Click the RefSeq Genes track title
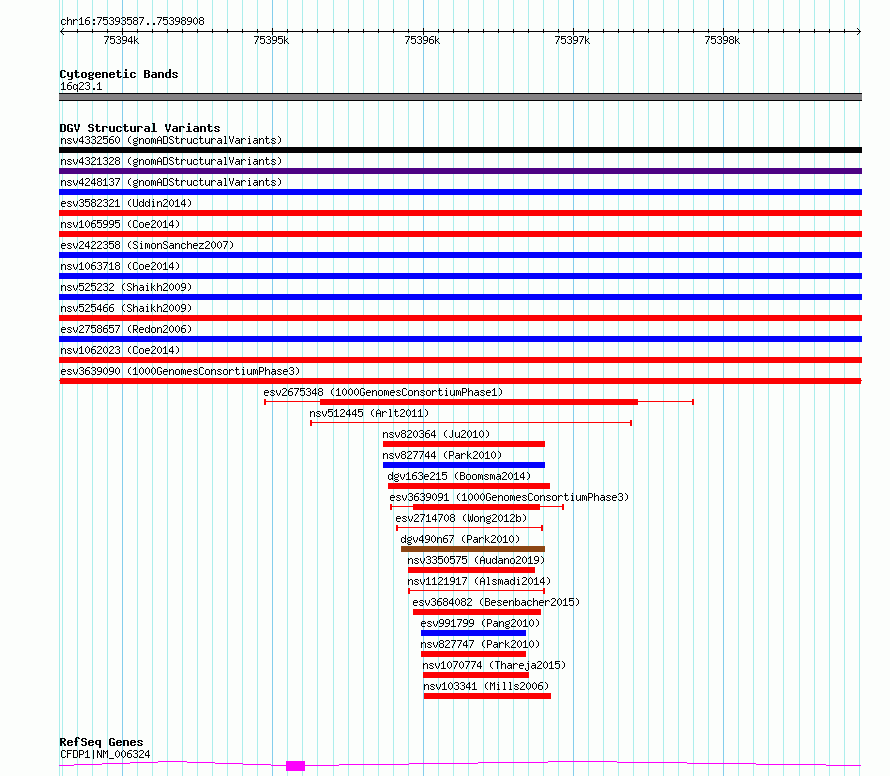This screenshot has height=776, width=890. 101,742
